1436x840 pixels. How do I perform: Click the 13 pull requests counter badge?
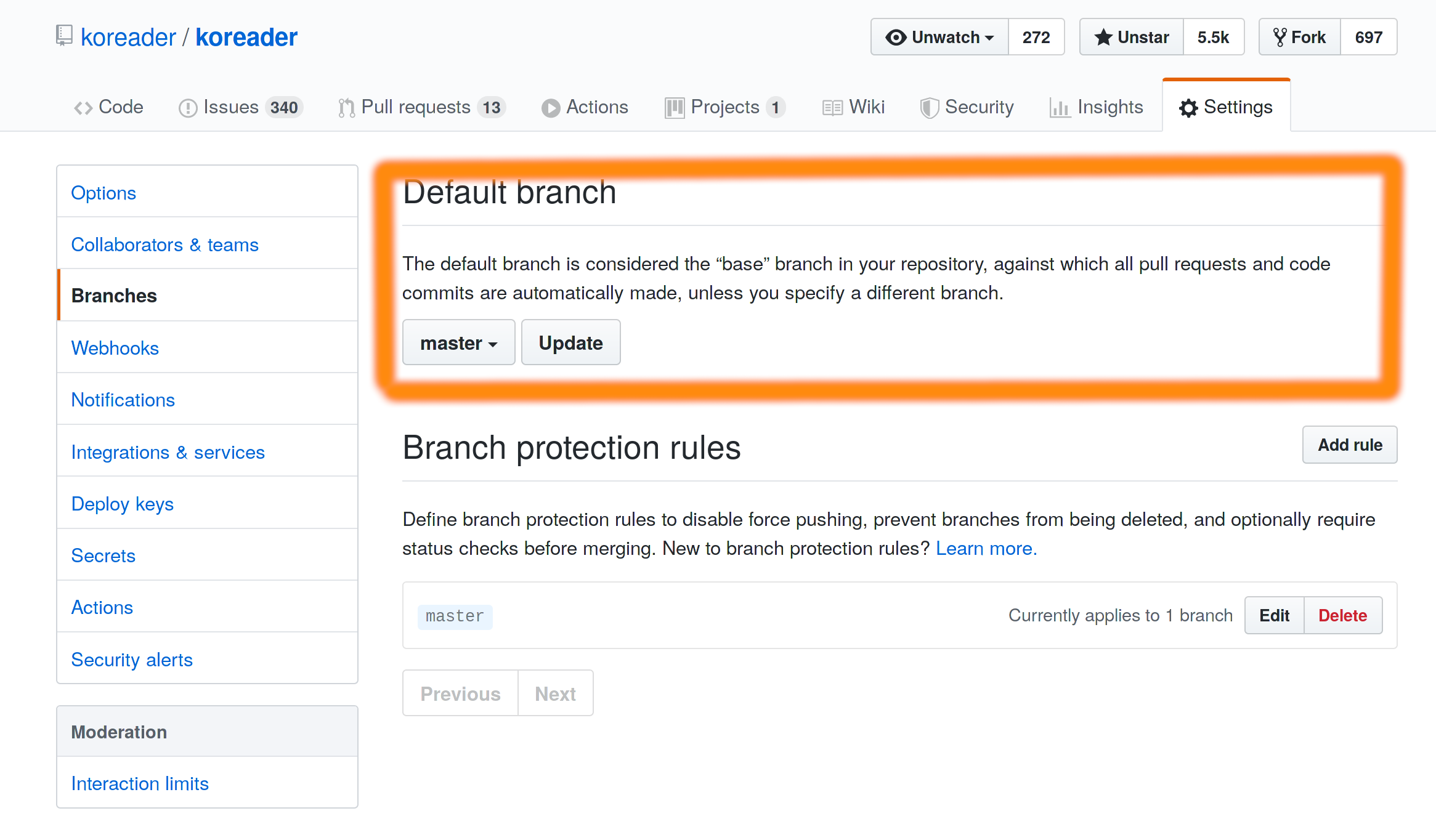[x=492, y=108]
